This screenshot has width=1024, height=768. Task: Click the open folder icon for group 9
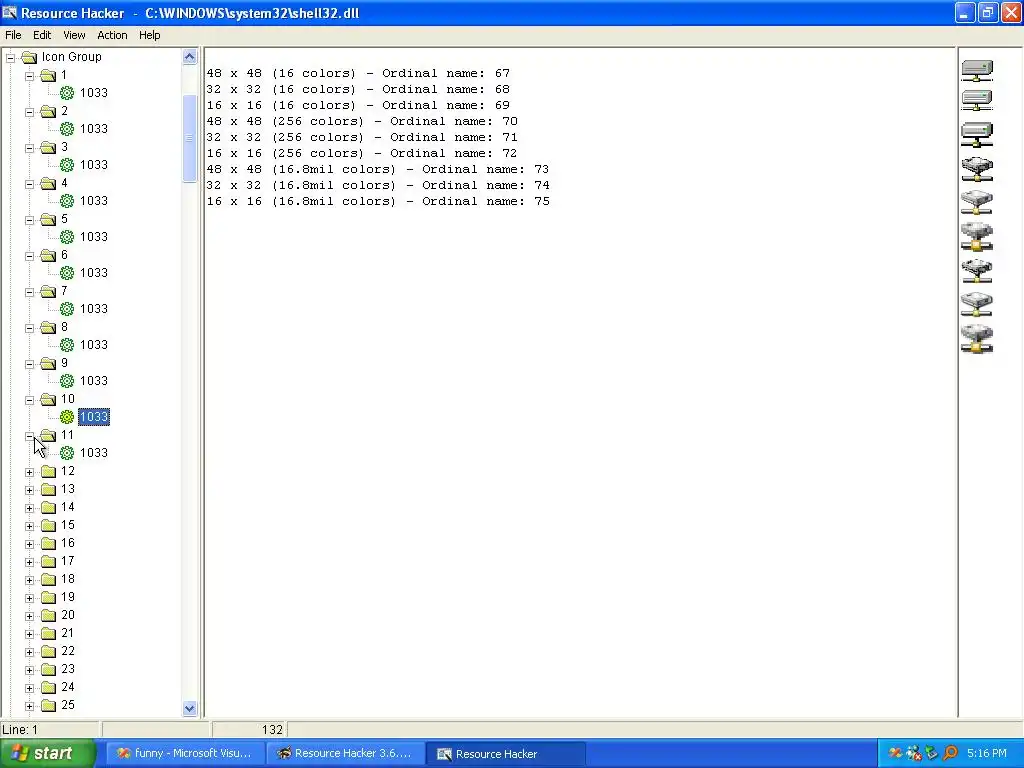(48, 363)
